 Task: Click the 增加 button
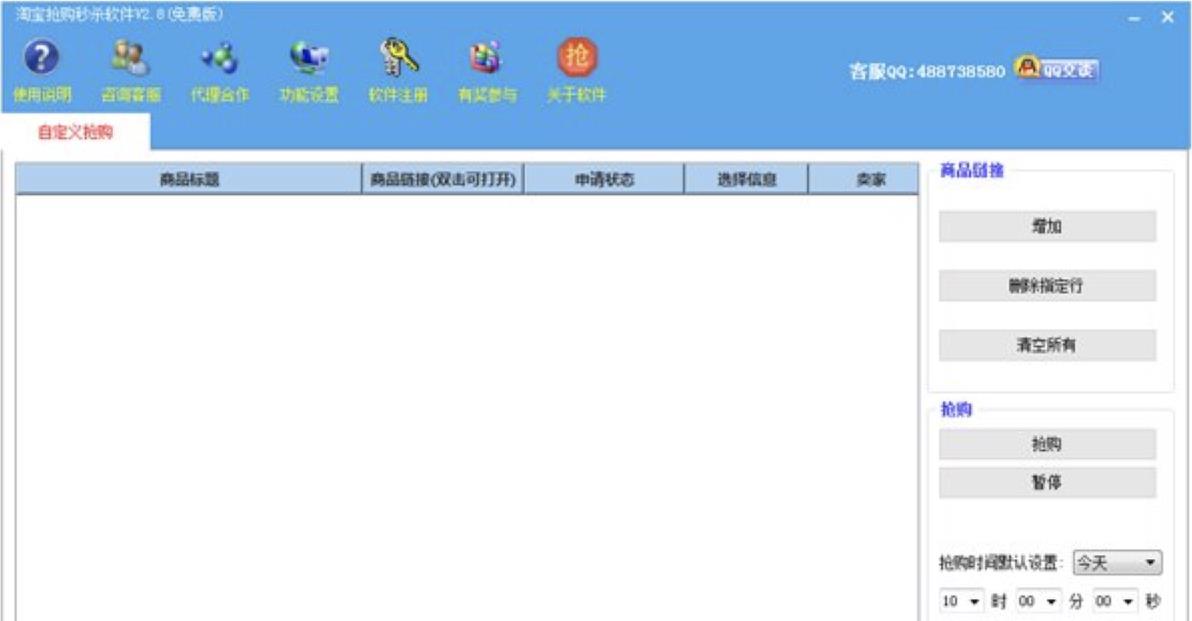coord(1047,227)
